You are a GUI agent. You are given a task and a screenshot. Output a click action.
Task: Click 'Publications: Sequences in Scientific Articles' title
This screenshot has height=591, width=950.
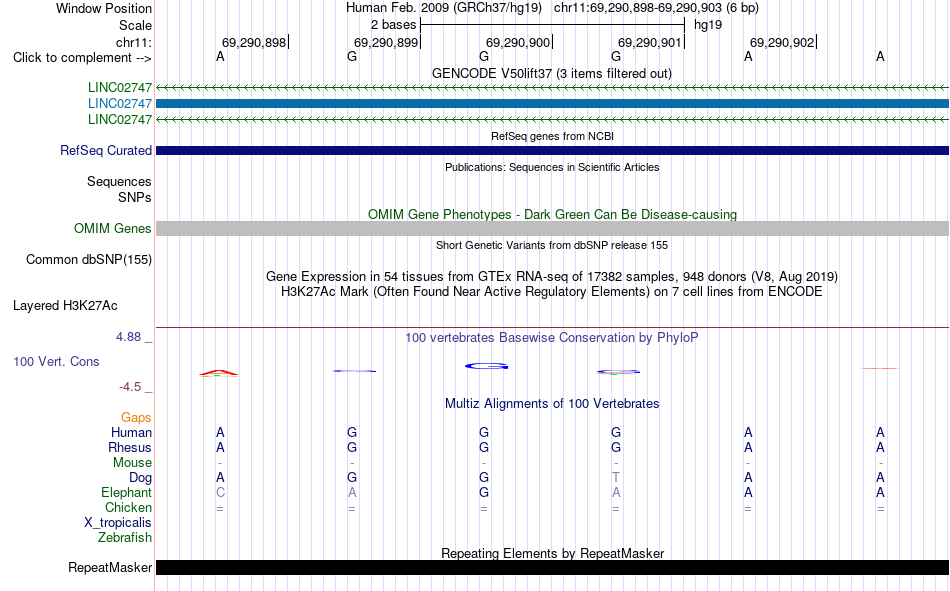pos(552,167)
